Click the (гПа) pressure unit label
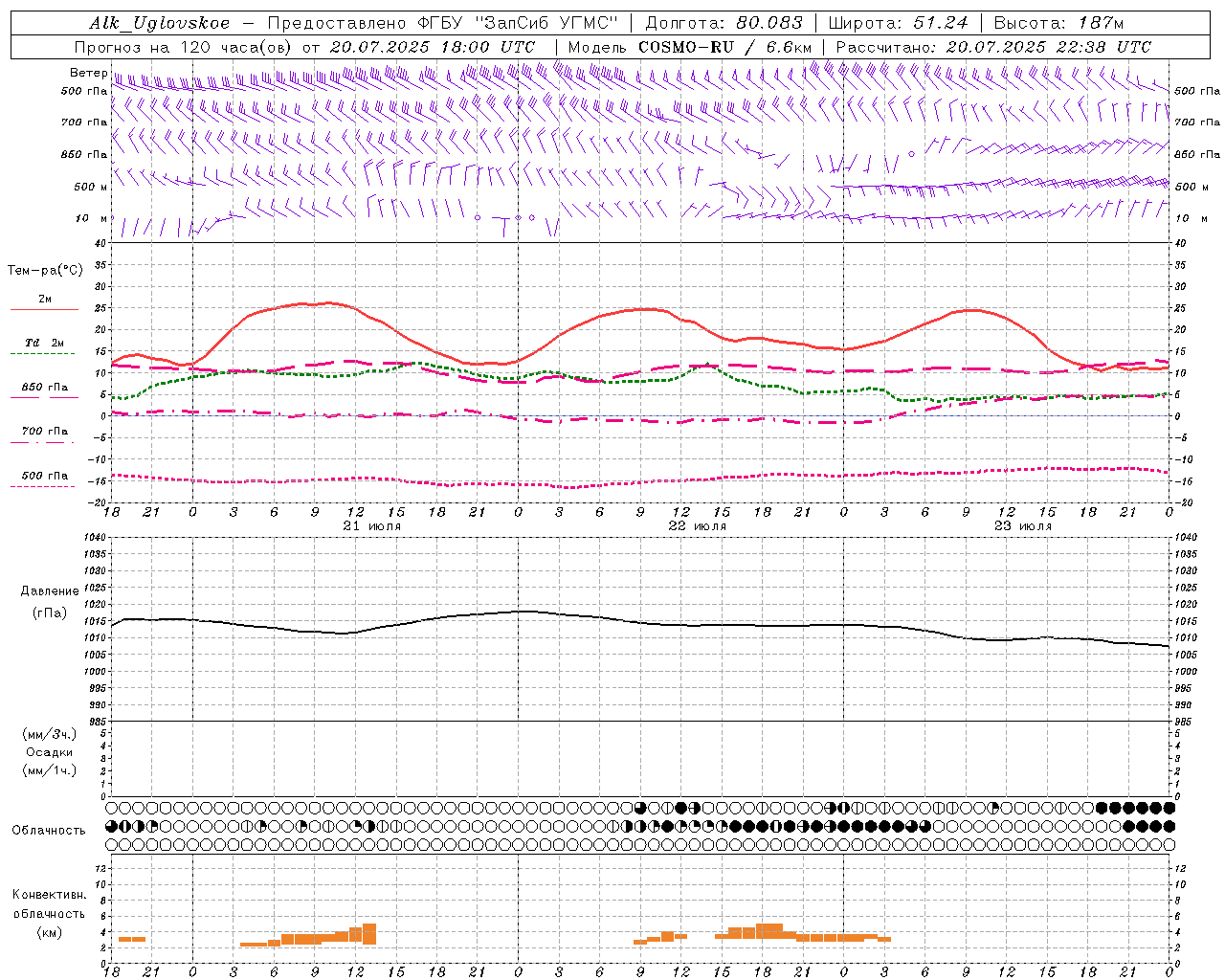 click(50, 613)
